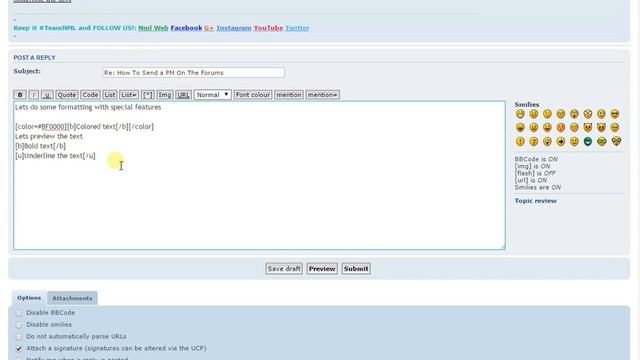The image size is (640, 360).
Task: Insert the confused smiley
Action: [601, 114]
